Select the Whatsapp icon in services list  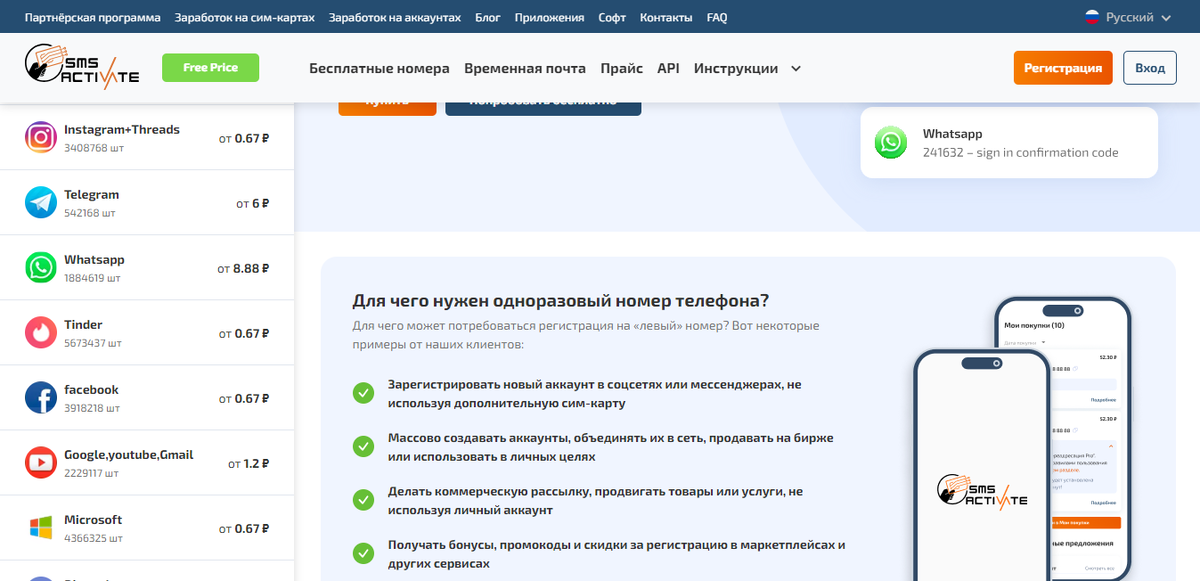coord(41,268)
